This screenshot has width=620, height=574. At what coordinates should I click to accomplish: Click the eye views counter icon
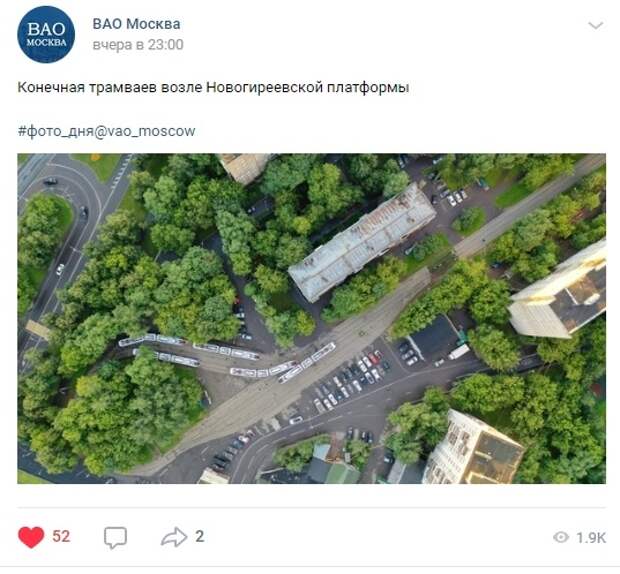click(561, 537)
